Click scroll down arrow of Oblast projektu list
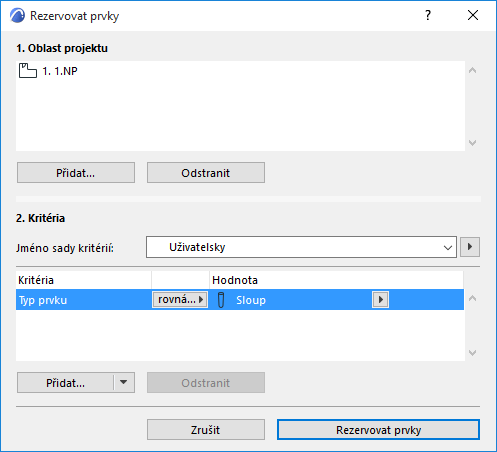This screenshot has height=452, width=497. tap(472, 143)
